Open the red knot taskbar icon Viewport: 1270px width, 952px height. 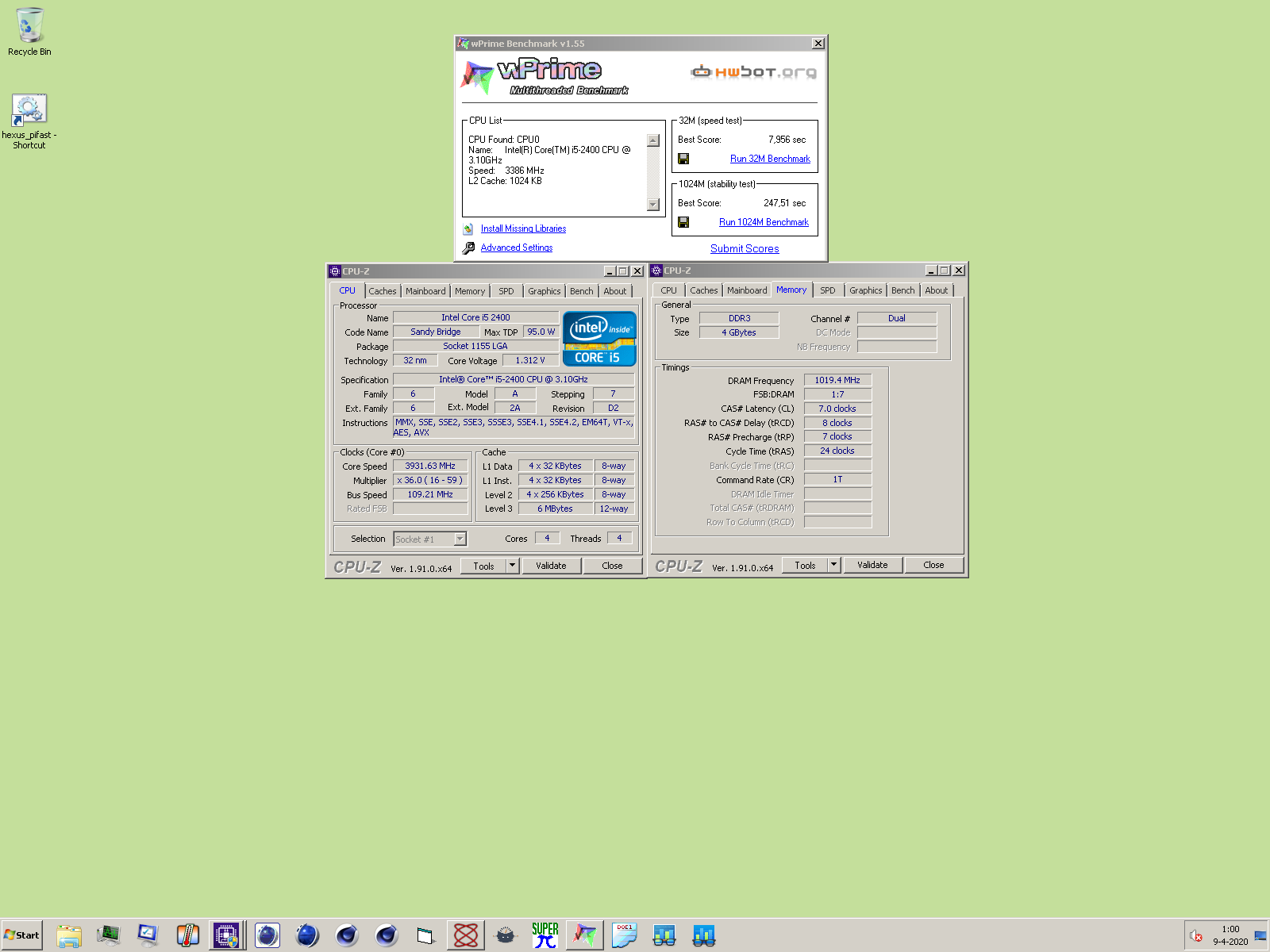pos(466,935)
